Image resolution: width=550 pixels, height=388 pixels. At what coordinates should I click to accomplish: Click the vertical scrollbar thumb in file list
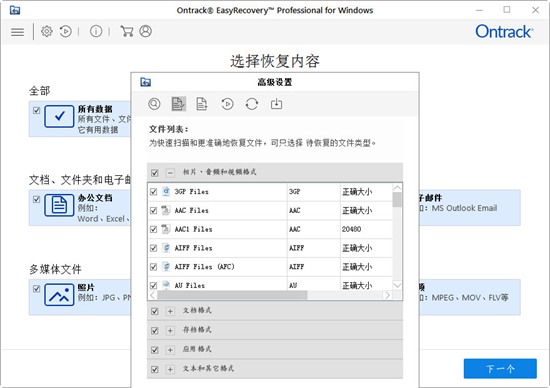tap(397, 200)
